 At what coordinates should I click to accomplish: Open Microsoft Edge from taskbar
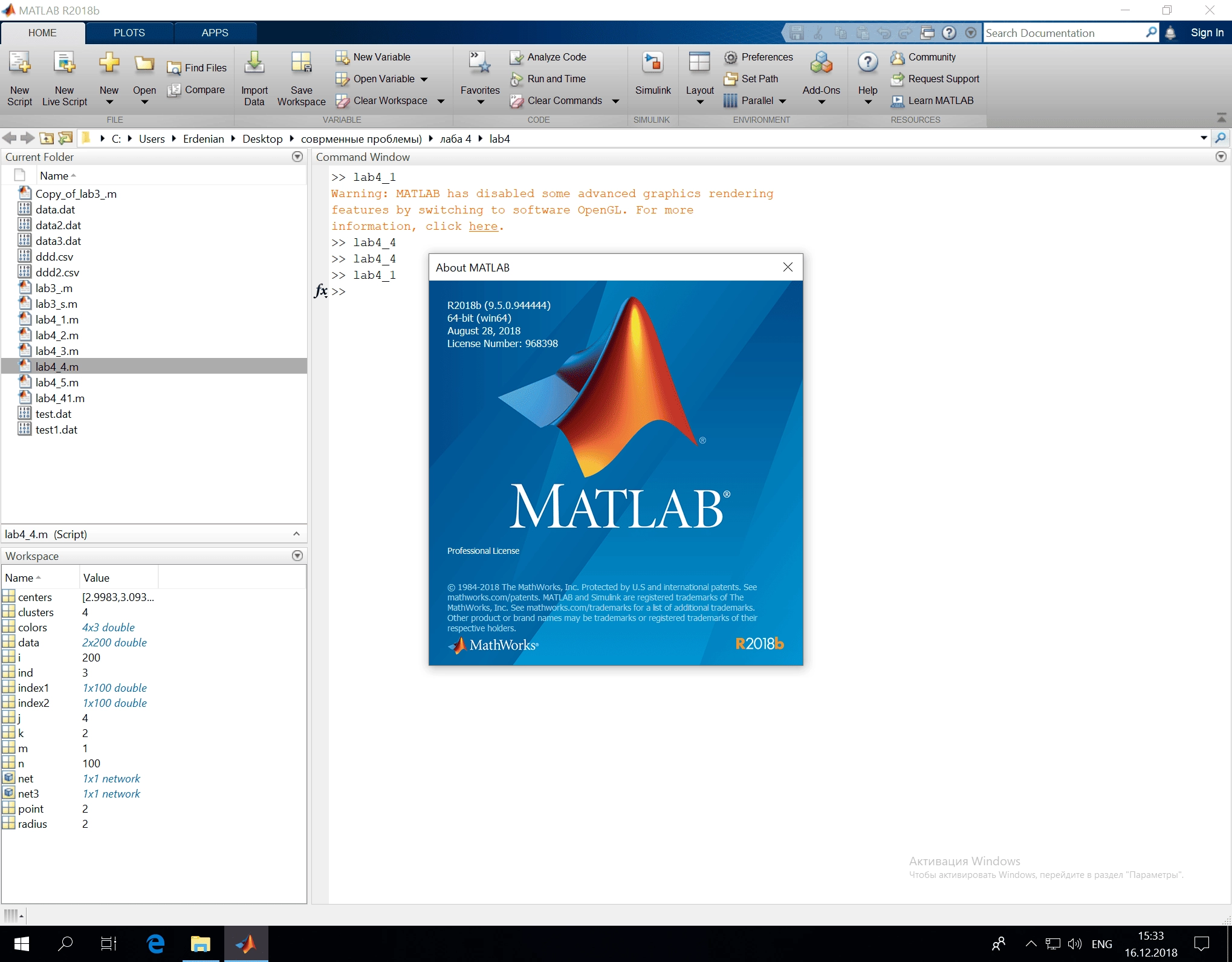coord(156,943)
